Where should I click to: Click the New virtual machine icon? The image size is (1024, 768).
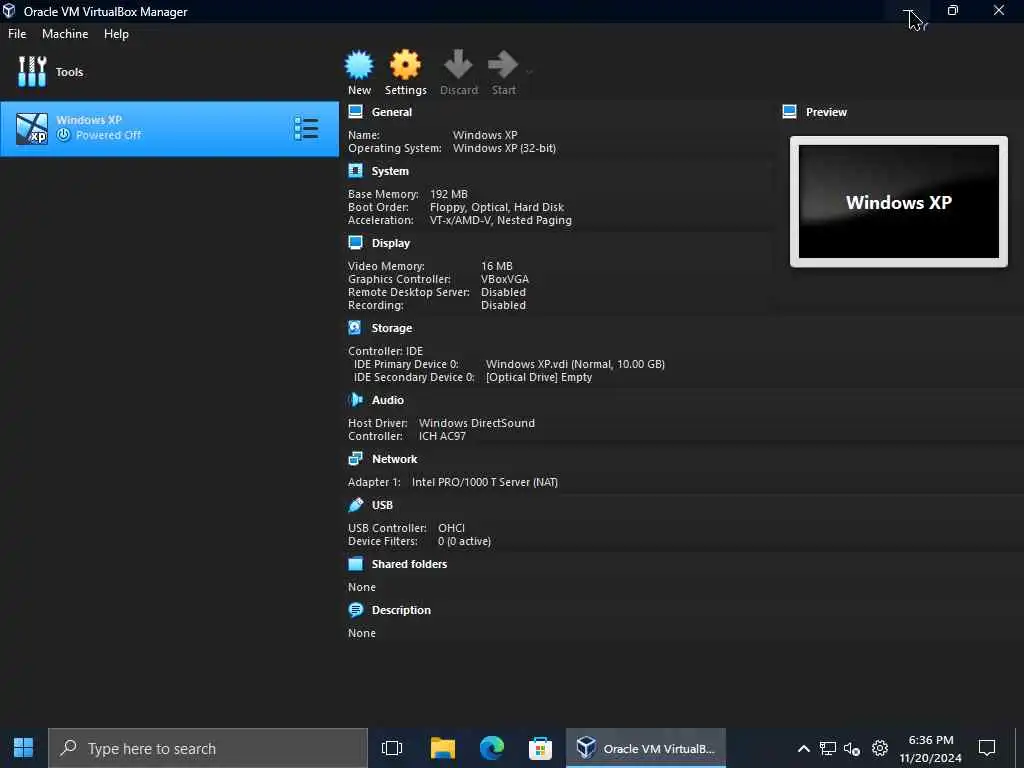pos(359,65)
